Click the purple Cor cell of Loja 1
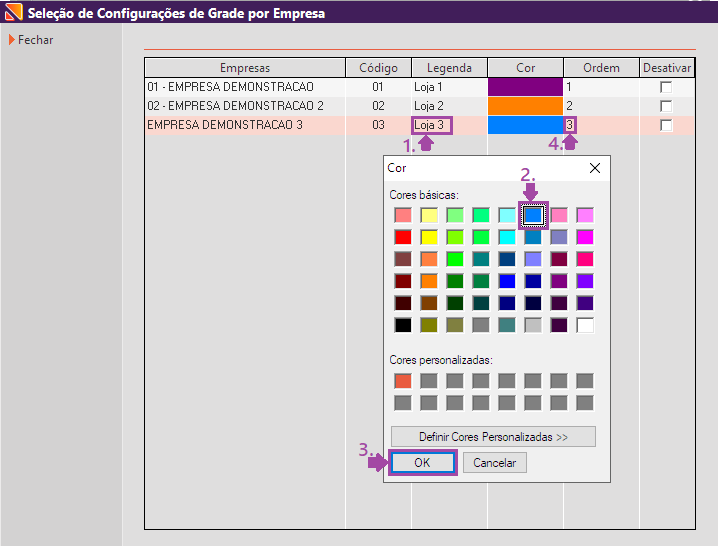Screen dimensions: 718x546 tap(525, 87)
